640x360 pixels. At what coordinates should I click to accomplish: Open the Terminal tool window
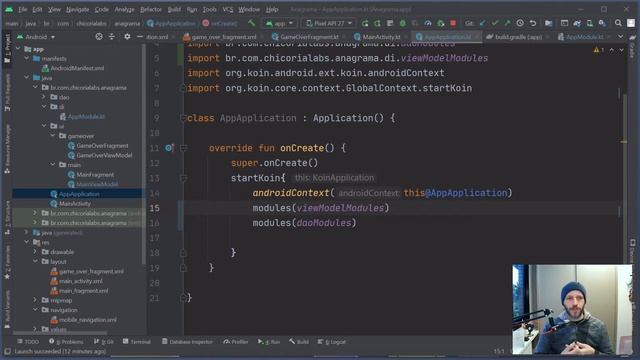137,342
